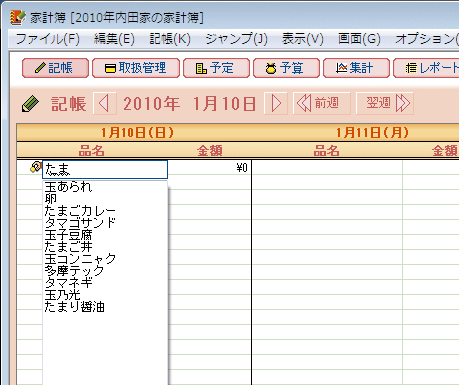
Task: Go to previous day with left arrow
Action: [x=104, y=104]
